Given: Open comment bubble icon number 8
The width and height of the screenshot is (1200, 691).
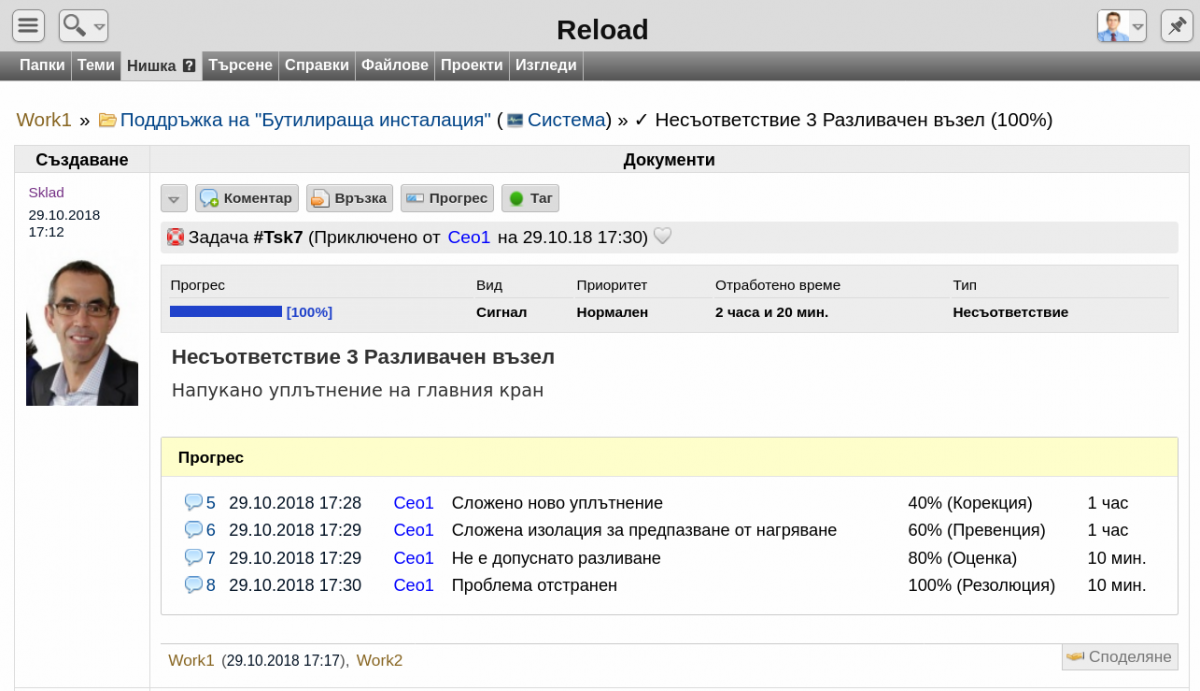Looking at the screenshot, I should click(193, 585).
